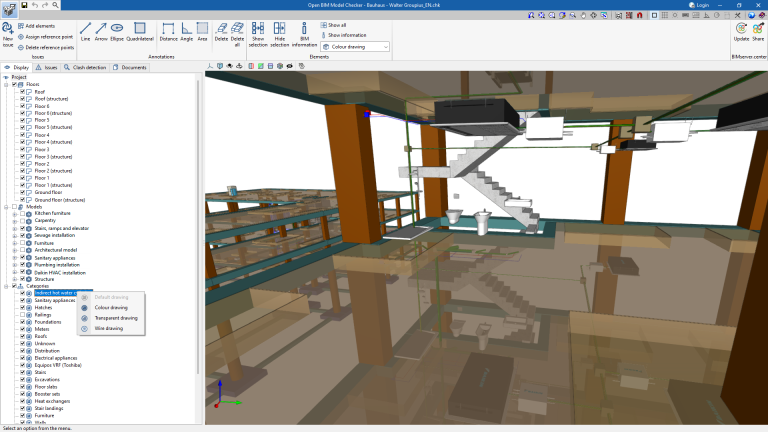
Task: Select the Arrow annotation tool
Action: click(101, 32)
